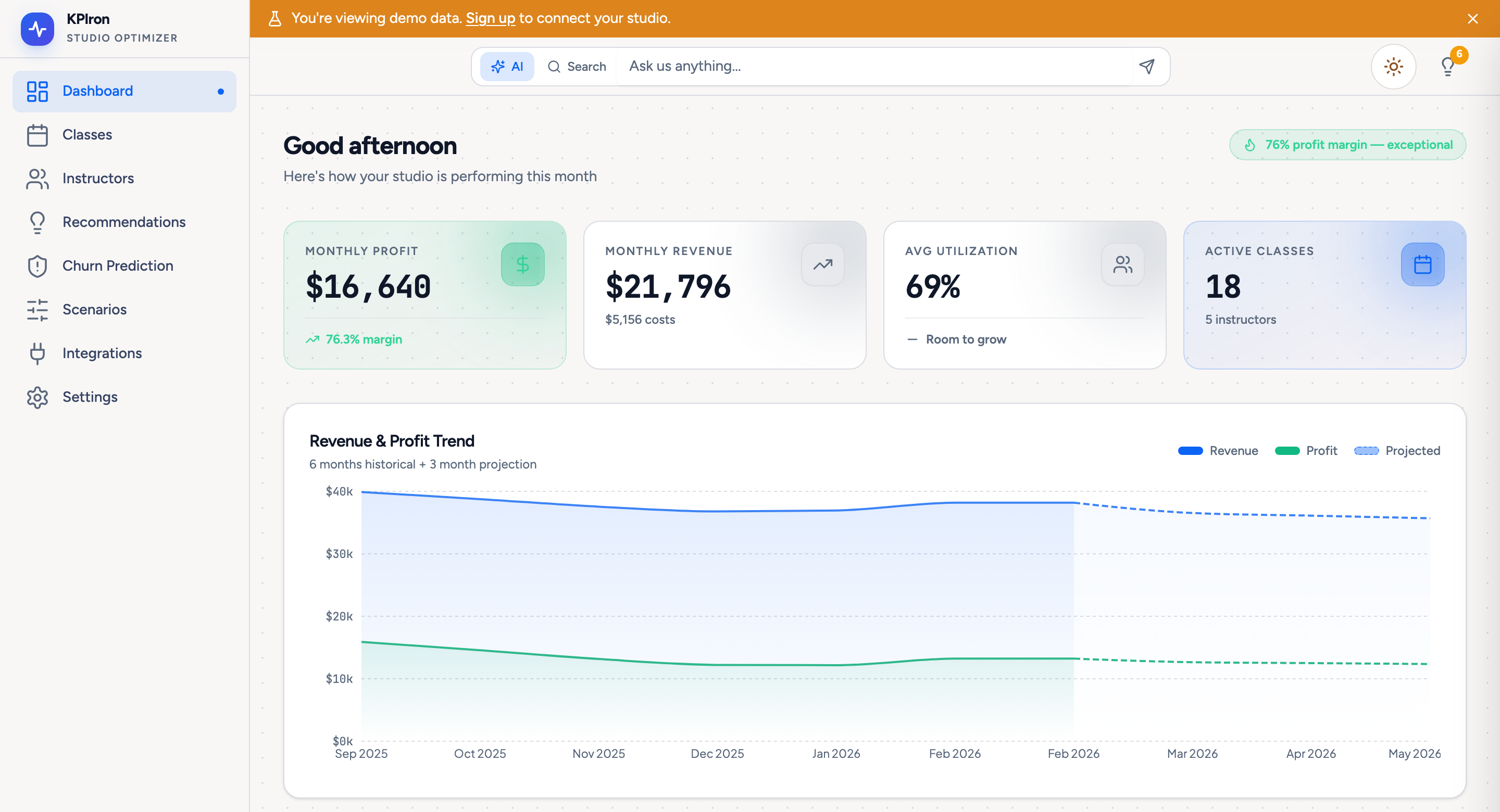Open the Monthly Profit $16,640 card
Viewport: 1500px width, 812px height.
click(424, 295)
